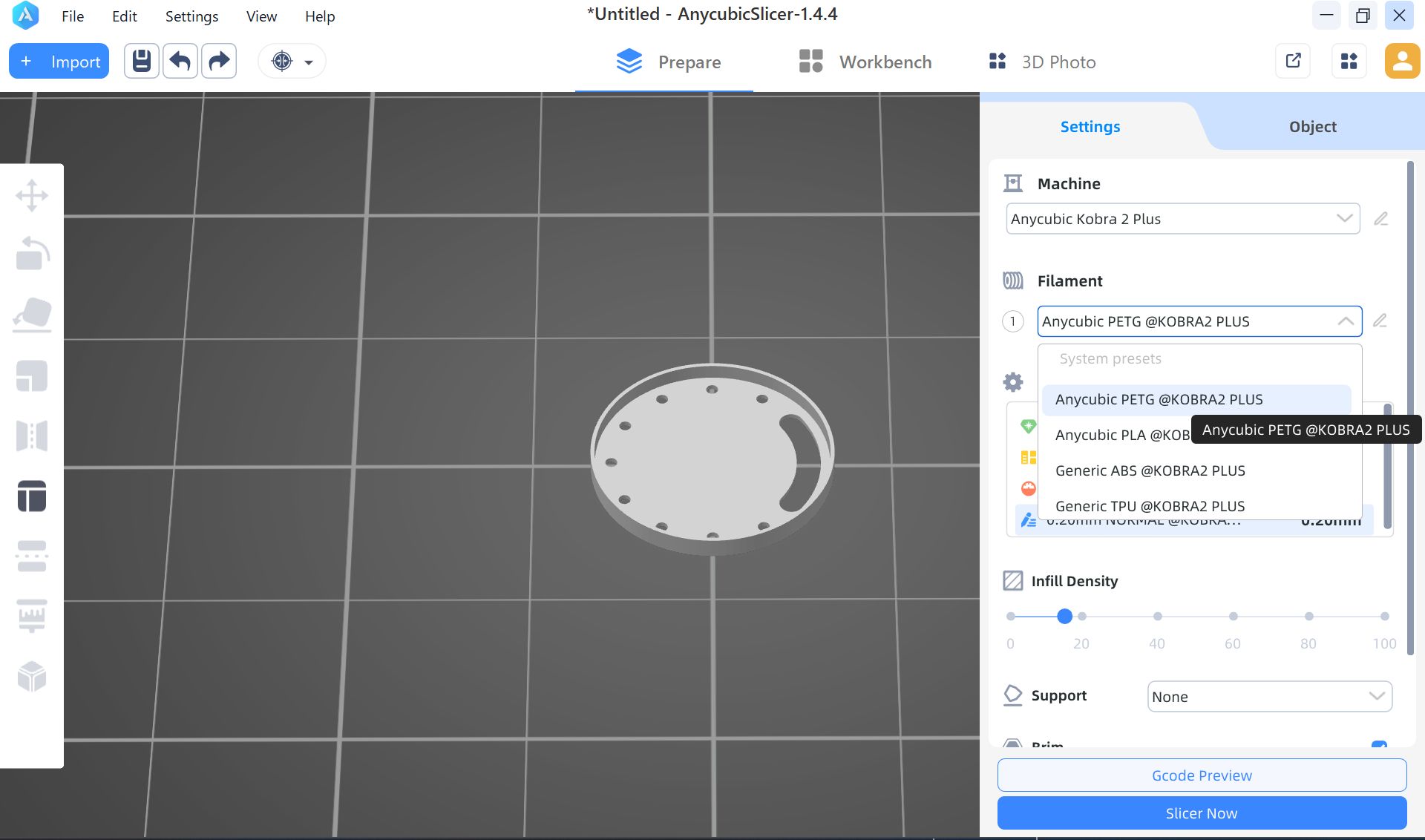Edit the Filament preset pencil icon
This screenshot has height=840, width=1425.
1380,321
